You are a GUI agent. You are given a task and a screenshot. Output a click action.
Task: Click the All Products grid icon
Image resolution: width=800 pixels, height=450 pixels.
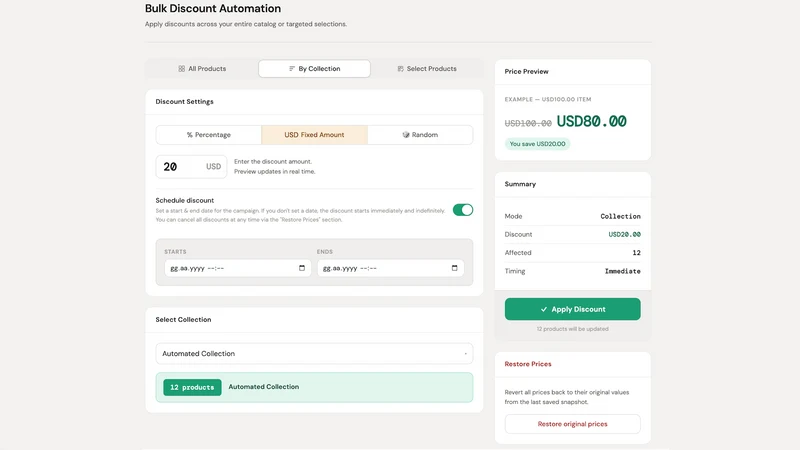pyautogui.click(x=182, y=68)
